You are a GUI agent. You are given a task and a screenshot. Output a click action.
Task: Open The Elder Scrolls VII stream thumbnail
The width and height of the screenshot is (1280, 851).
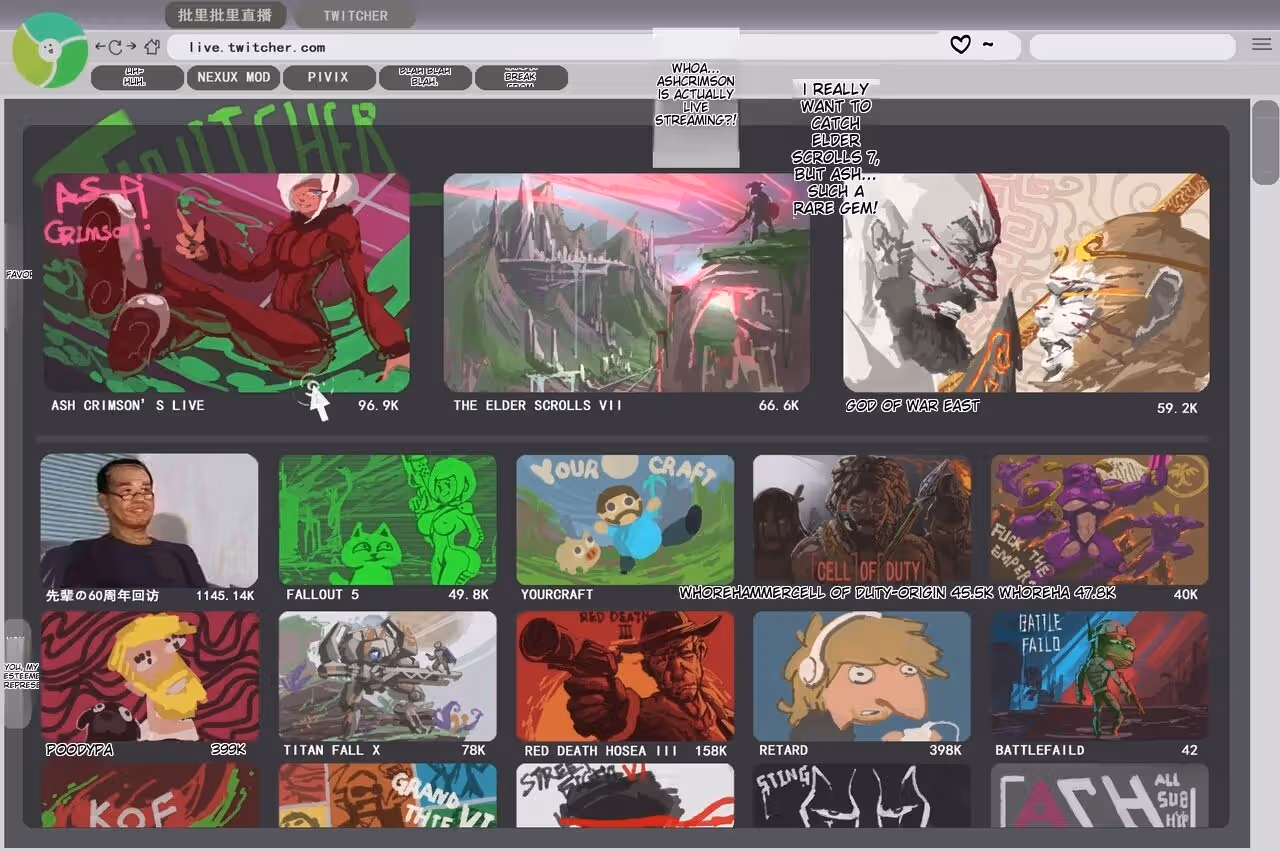tap(627, 283)
